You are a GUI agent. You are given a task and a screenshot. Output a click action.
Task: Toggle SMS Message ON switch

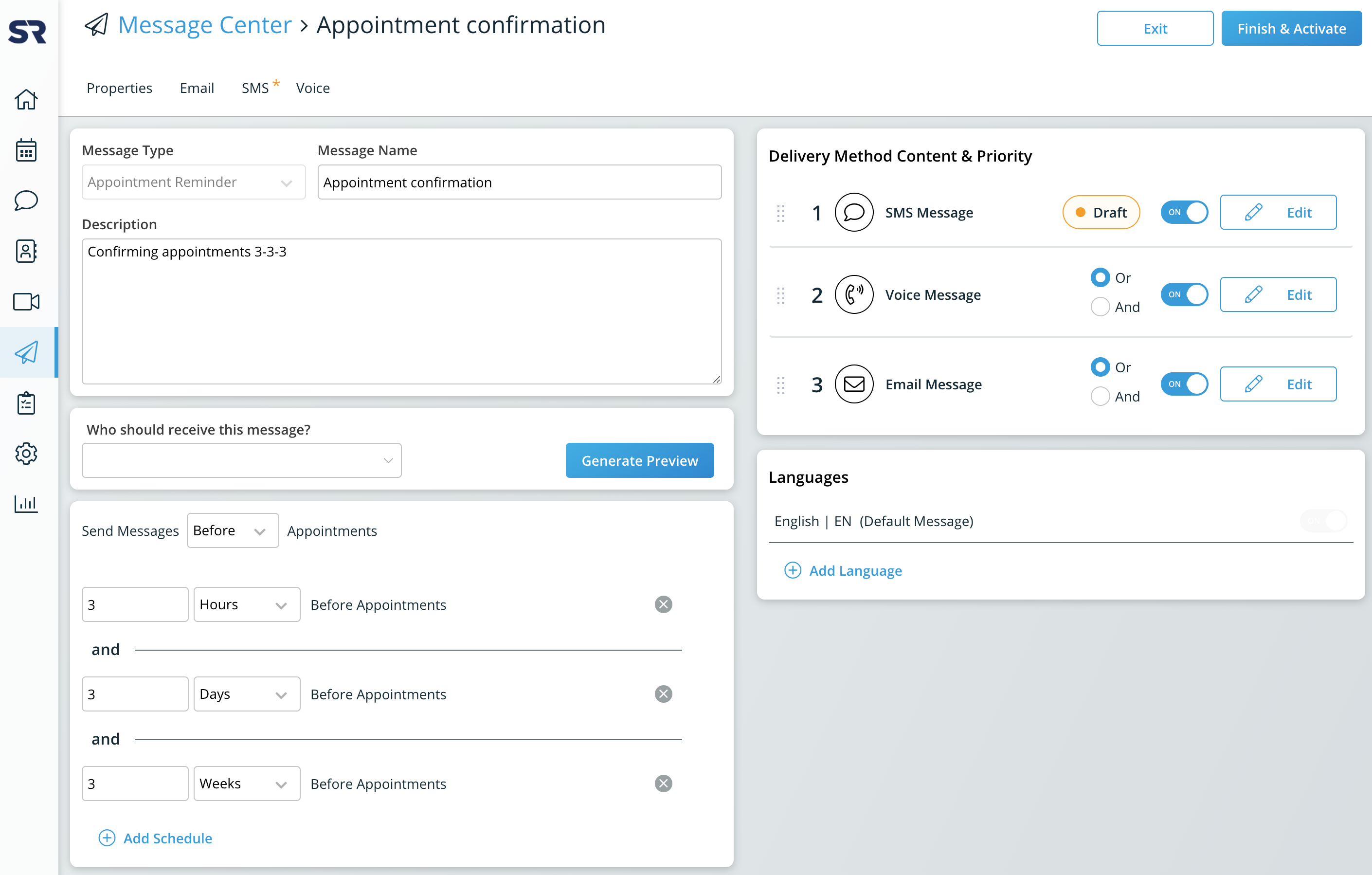pos(1184,212)
